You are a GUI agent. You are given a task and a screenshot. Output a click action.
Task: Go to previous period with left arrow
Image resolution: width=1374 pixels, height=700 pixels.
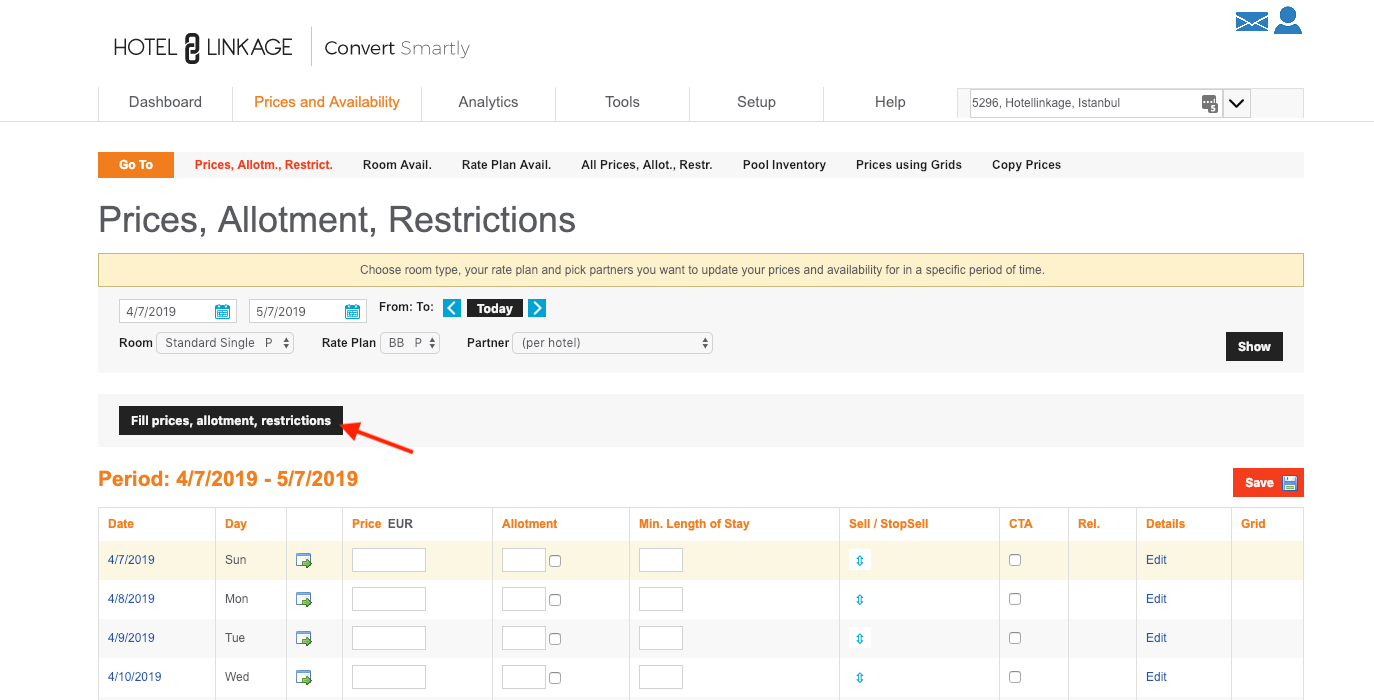(452, 308)
